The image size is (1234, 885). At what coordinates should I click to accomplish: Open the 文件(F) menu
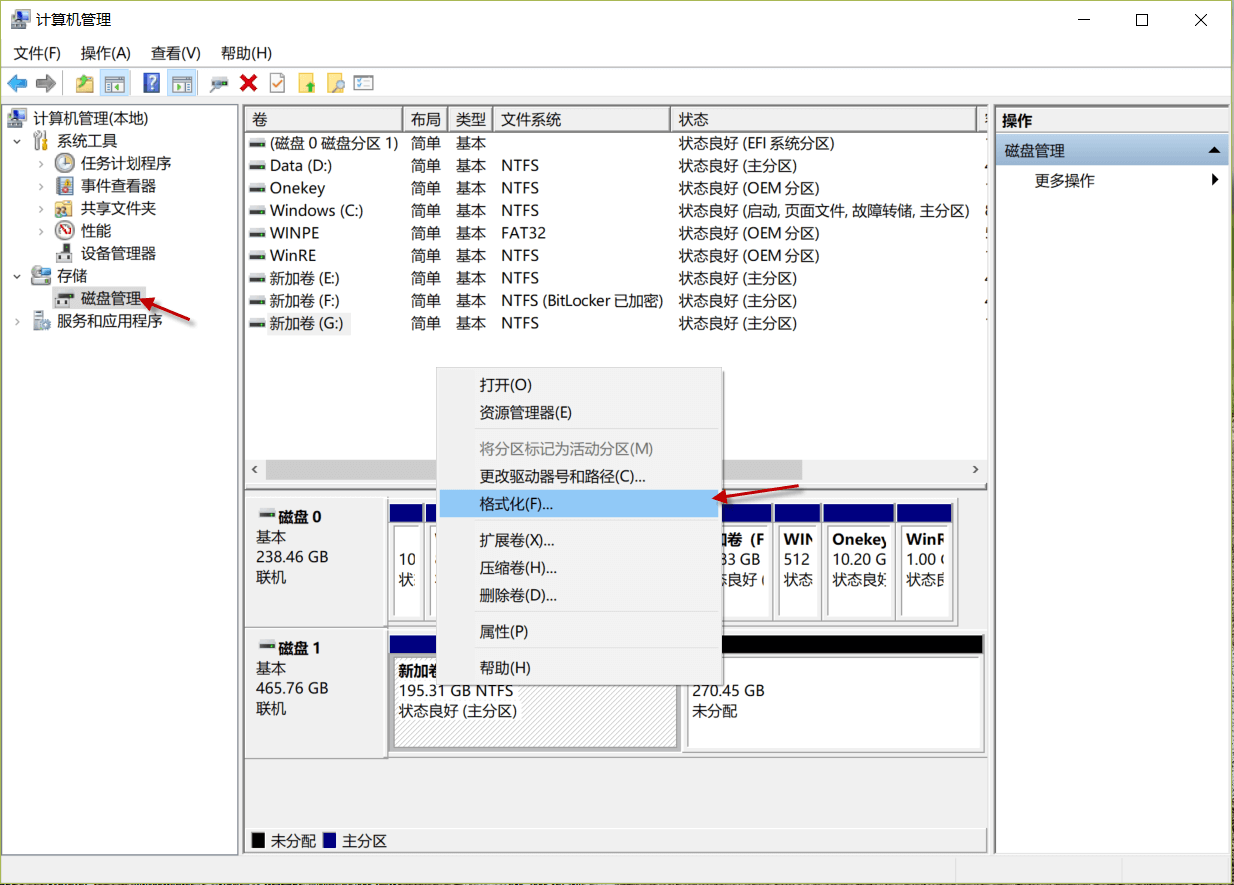pyautogui.click(x=37, y=53)
